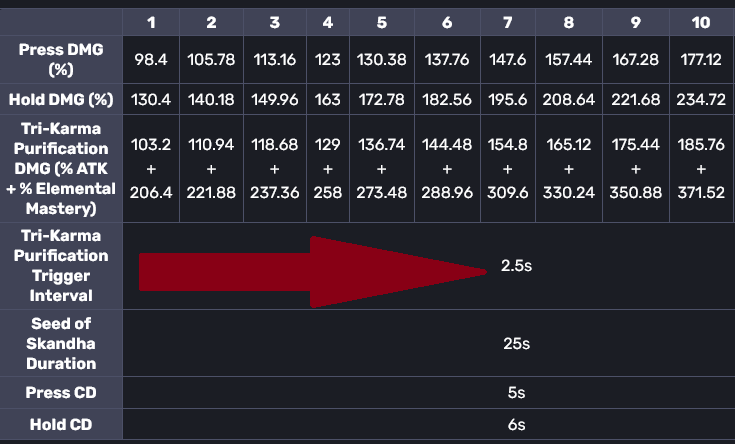
Task: Click the Hold DMG (%) row label
Action: click(x=61, y=99)
